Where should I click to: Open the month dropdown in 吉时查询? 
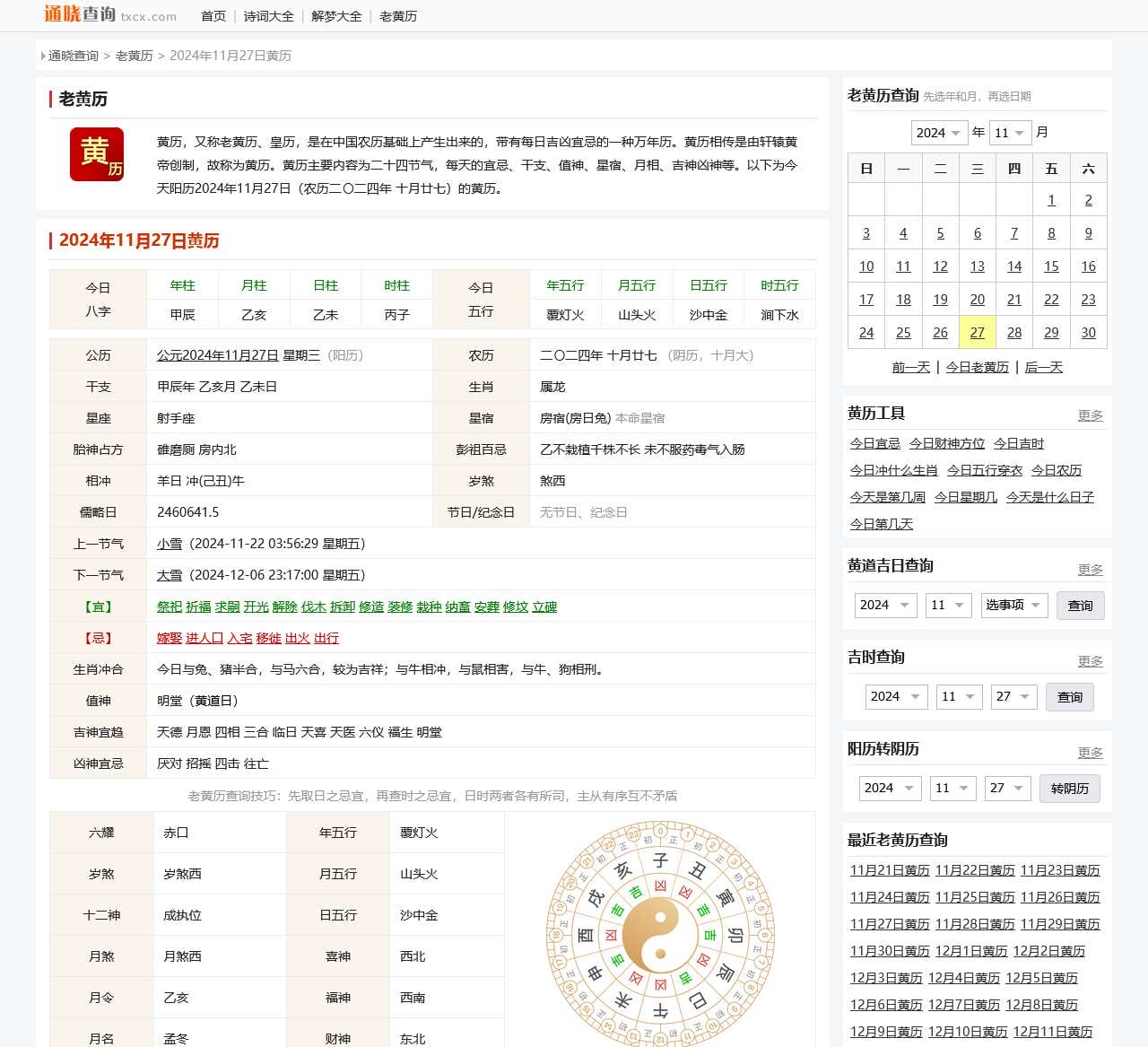tap(959, 696)
